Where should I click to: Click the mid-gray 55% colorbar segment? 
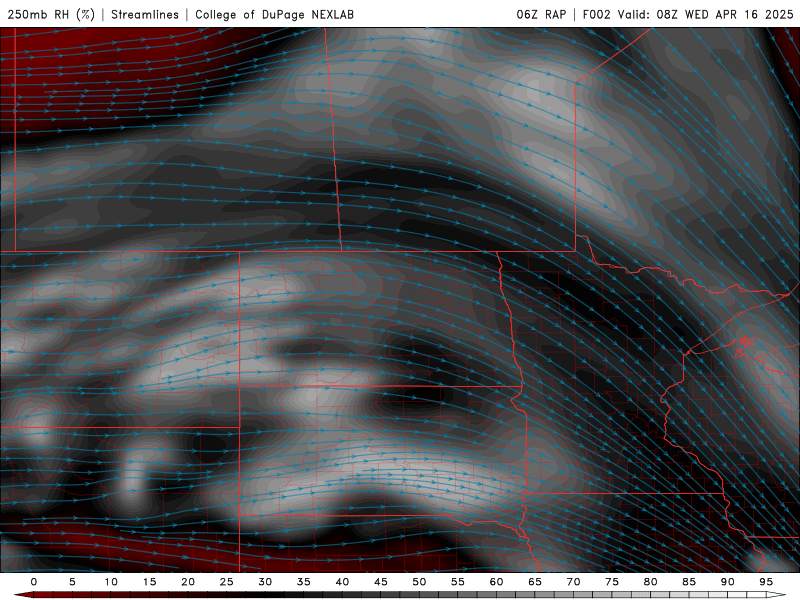[467, 595]
